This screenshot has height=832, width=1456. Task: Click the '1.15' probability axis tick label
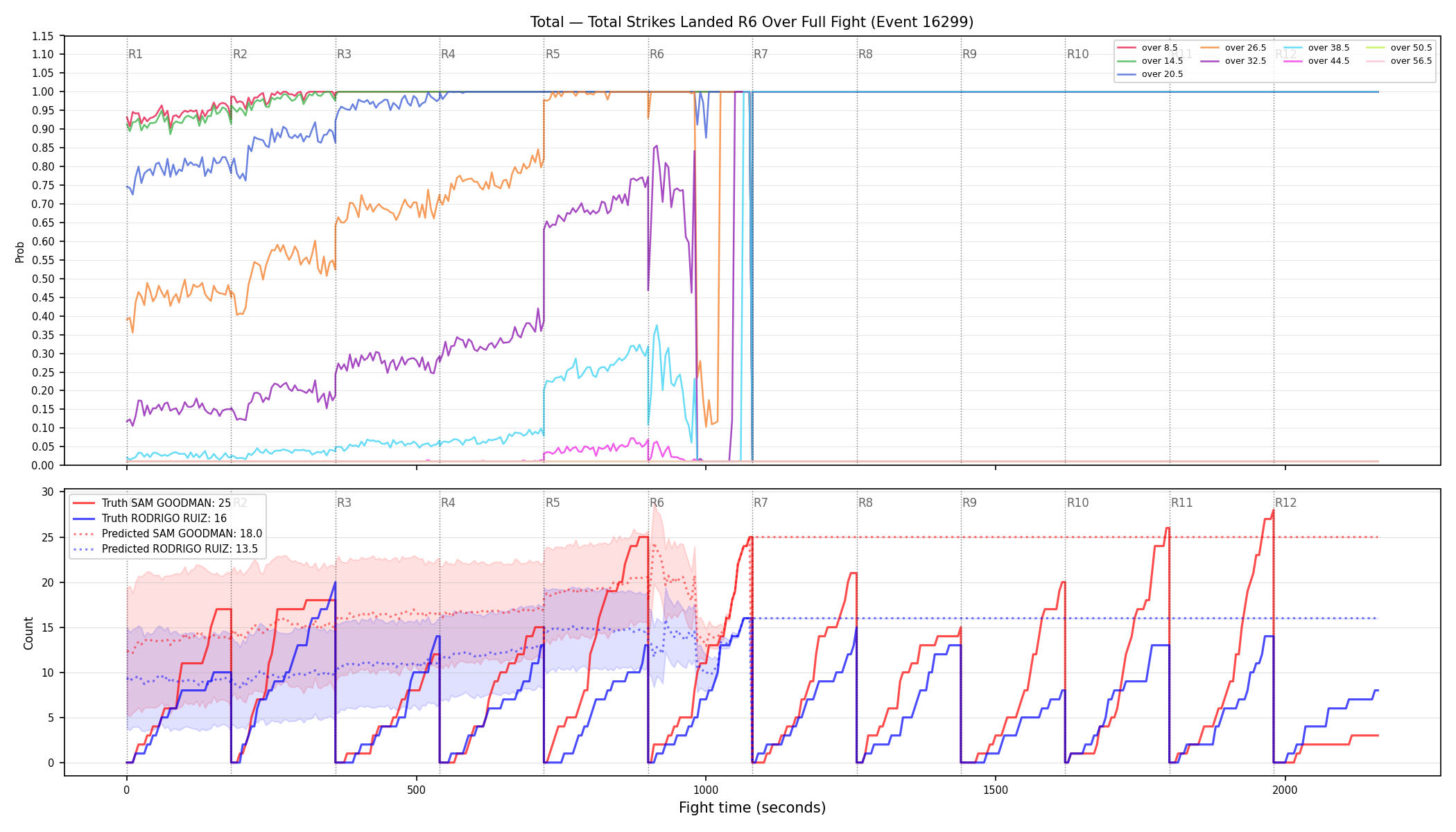coord(43,36)
